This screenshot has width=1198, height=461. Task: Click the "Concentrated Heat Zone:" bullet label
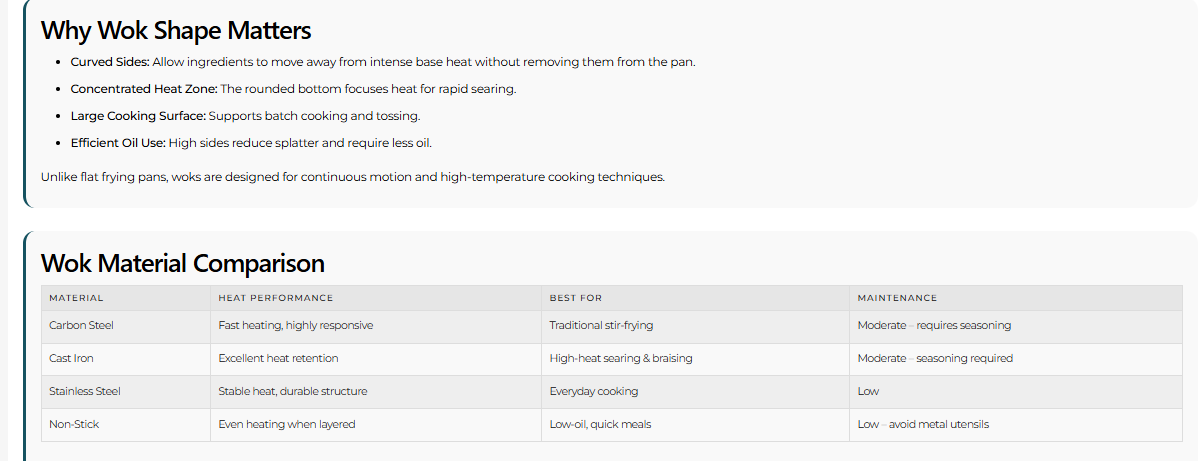point(144,89)
